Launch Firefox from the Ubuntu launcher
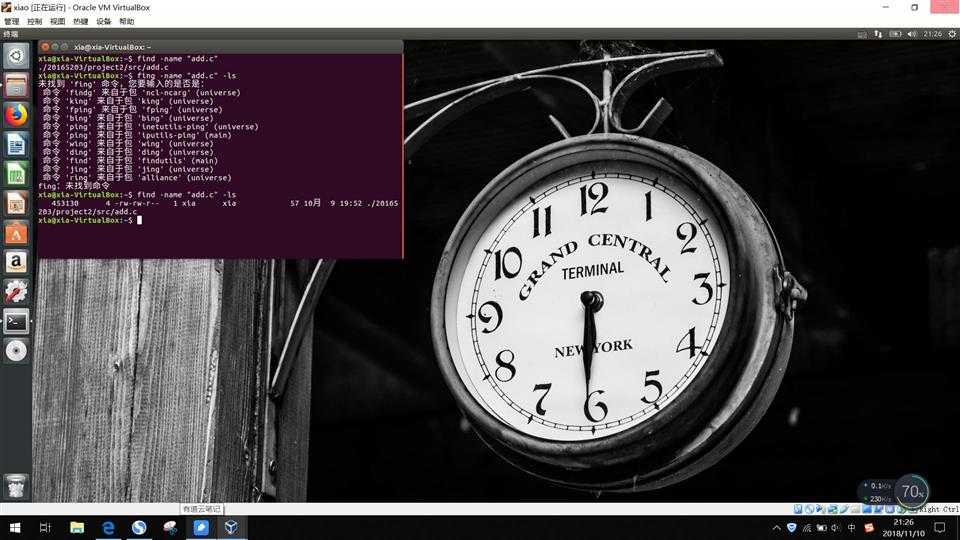 pos(16,114)
